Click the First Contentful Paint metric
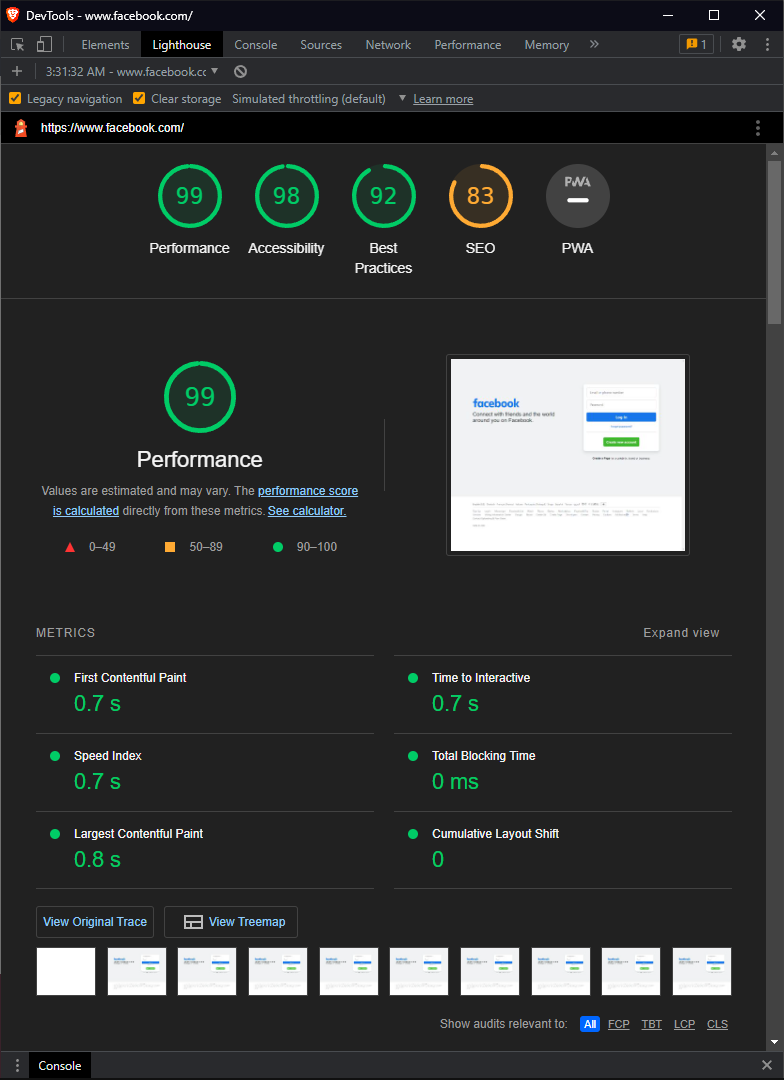The width and height of the screenshot is (784, 1080). coord(205,694)
